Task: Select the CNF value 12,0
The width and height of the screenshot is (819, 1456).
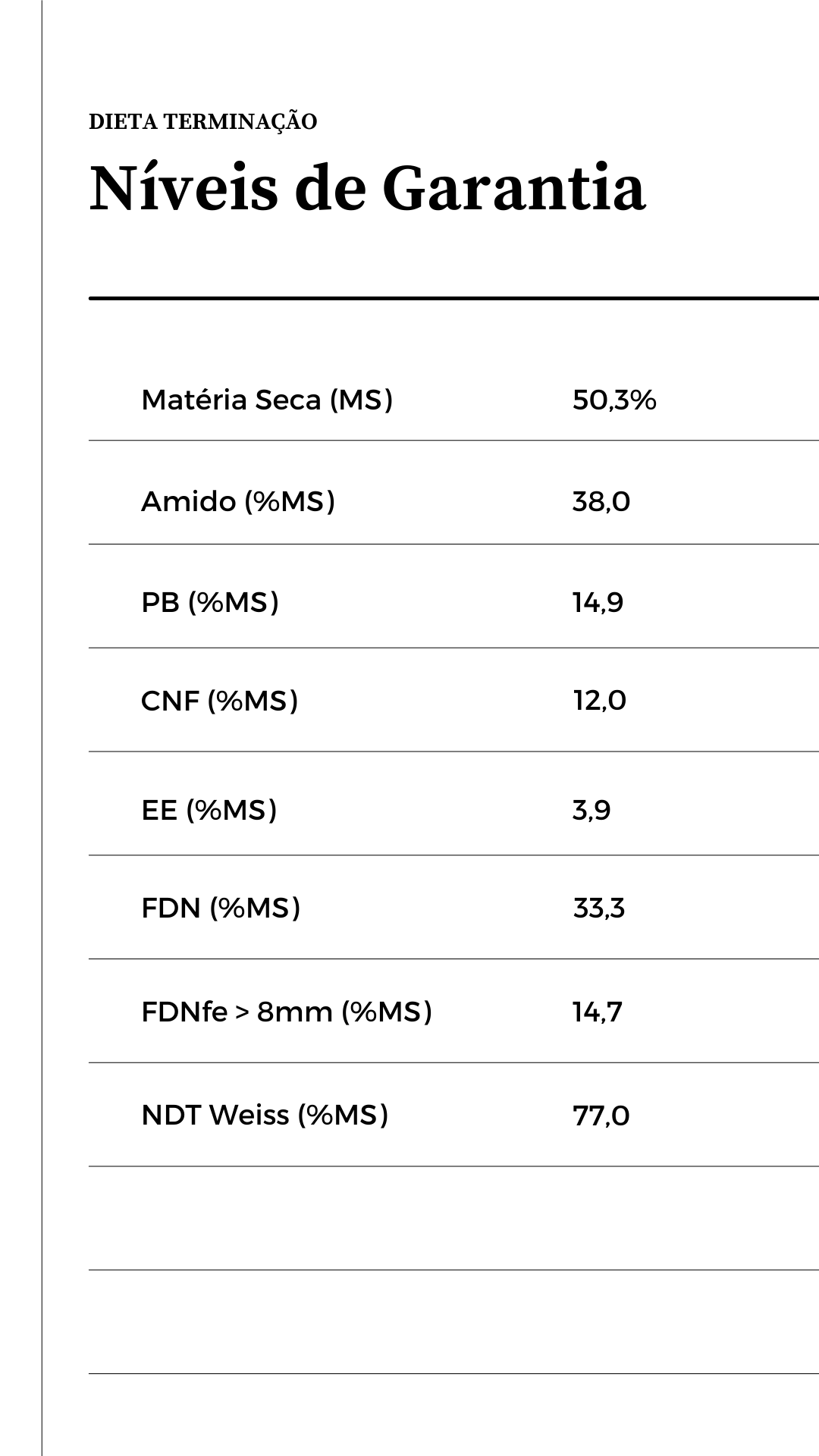Action: pos(599,701)
